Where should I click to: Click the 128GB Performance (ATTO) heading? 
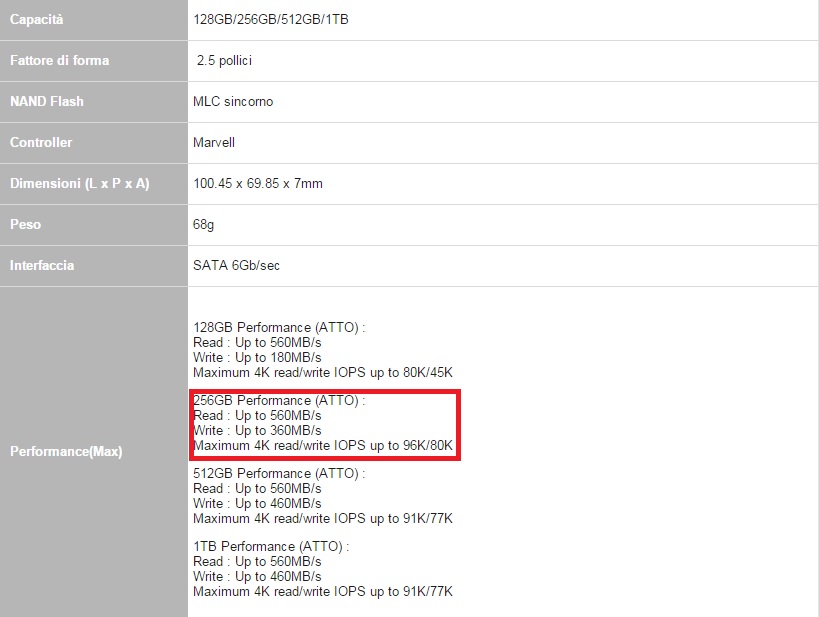pyautogui.click(x=278, y=327)
